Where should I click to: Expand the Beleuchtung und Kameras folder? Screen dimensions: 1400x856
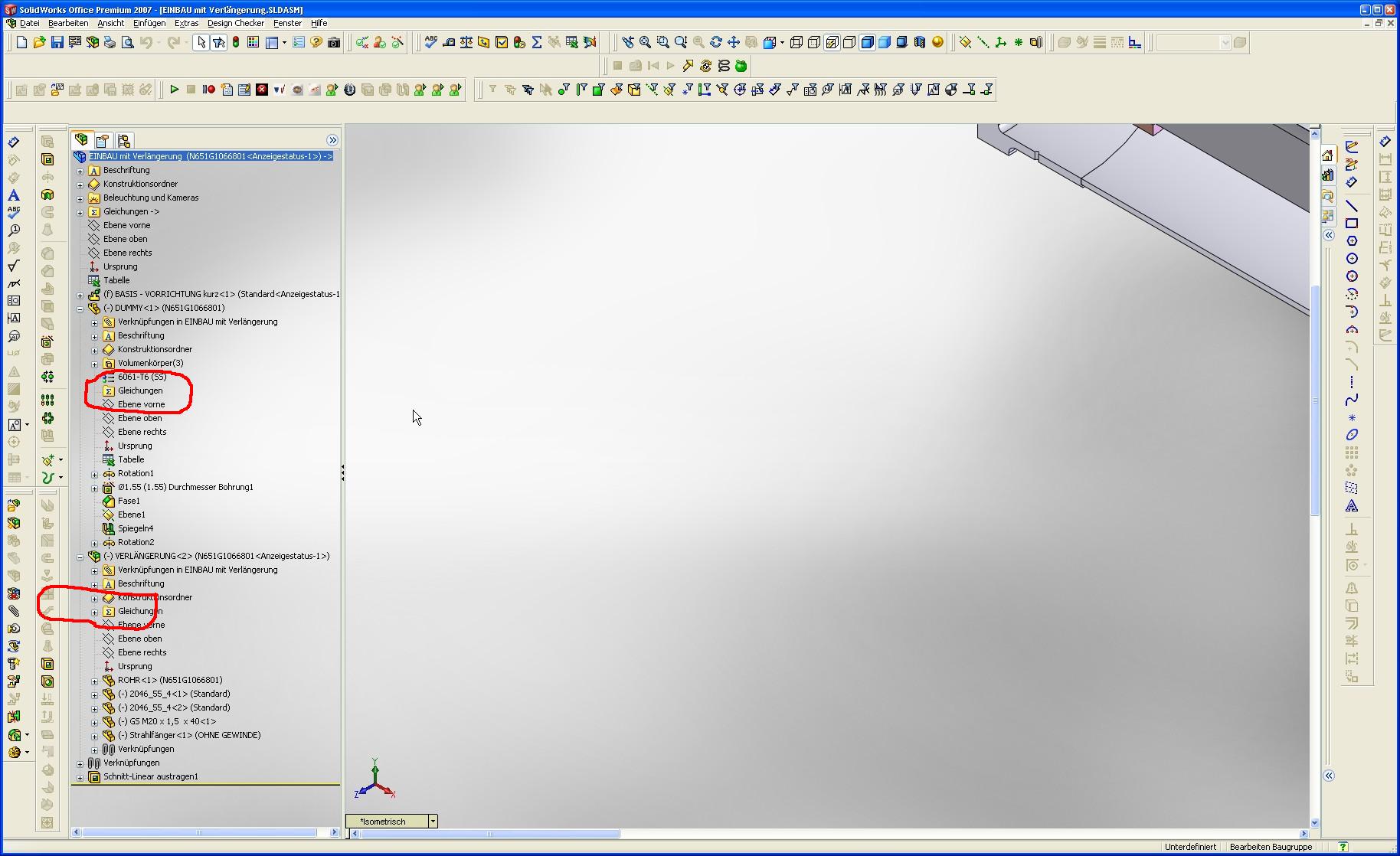coord(80,198)
